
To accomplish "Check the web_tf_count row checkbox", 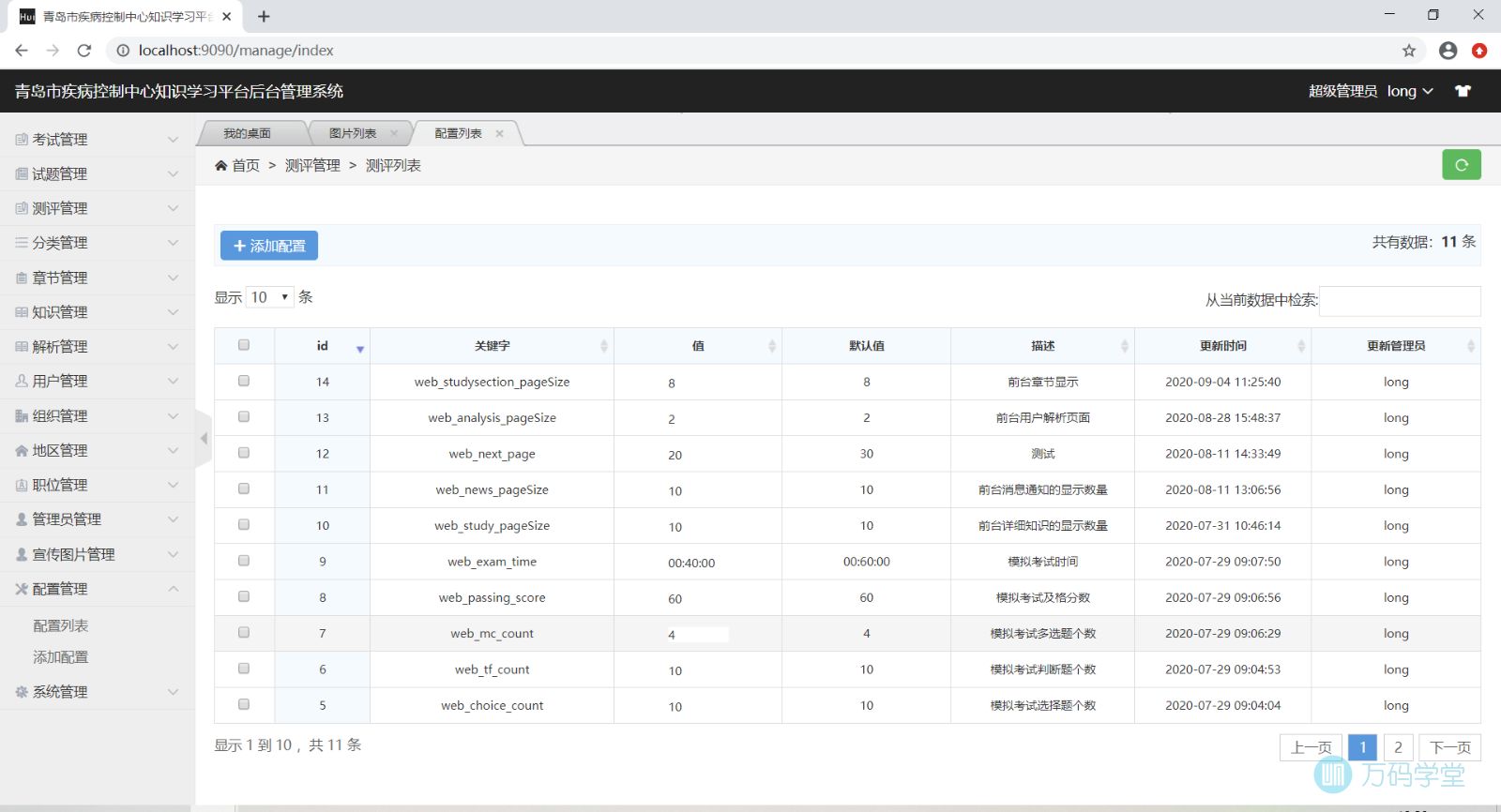I will [244, 669].
